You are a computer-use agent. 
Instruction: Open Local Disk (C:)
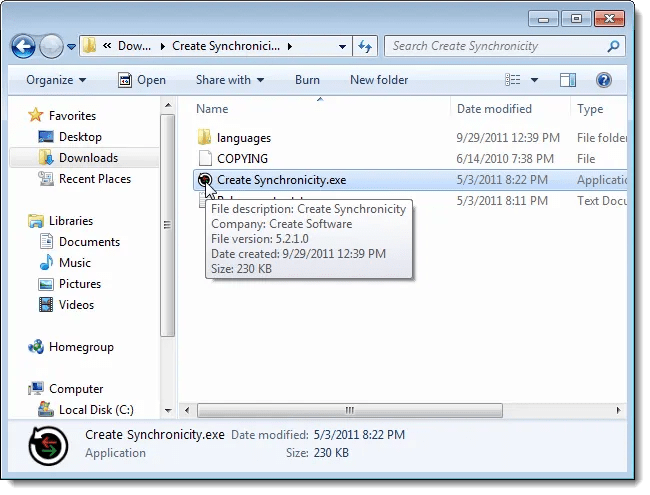pyautogui.click(x=96, y=410)
